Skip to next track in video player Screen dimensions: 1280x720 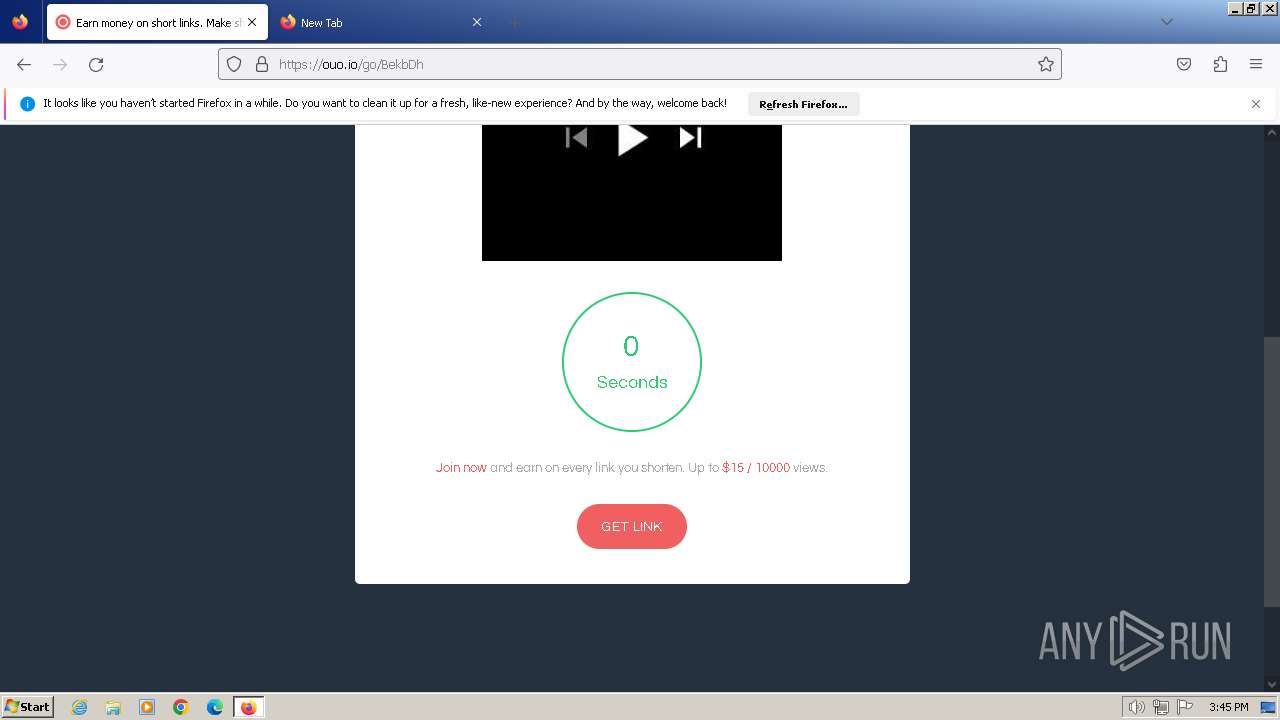point(690,138)
